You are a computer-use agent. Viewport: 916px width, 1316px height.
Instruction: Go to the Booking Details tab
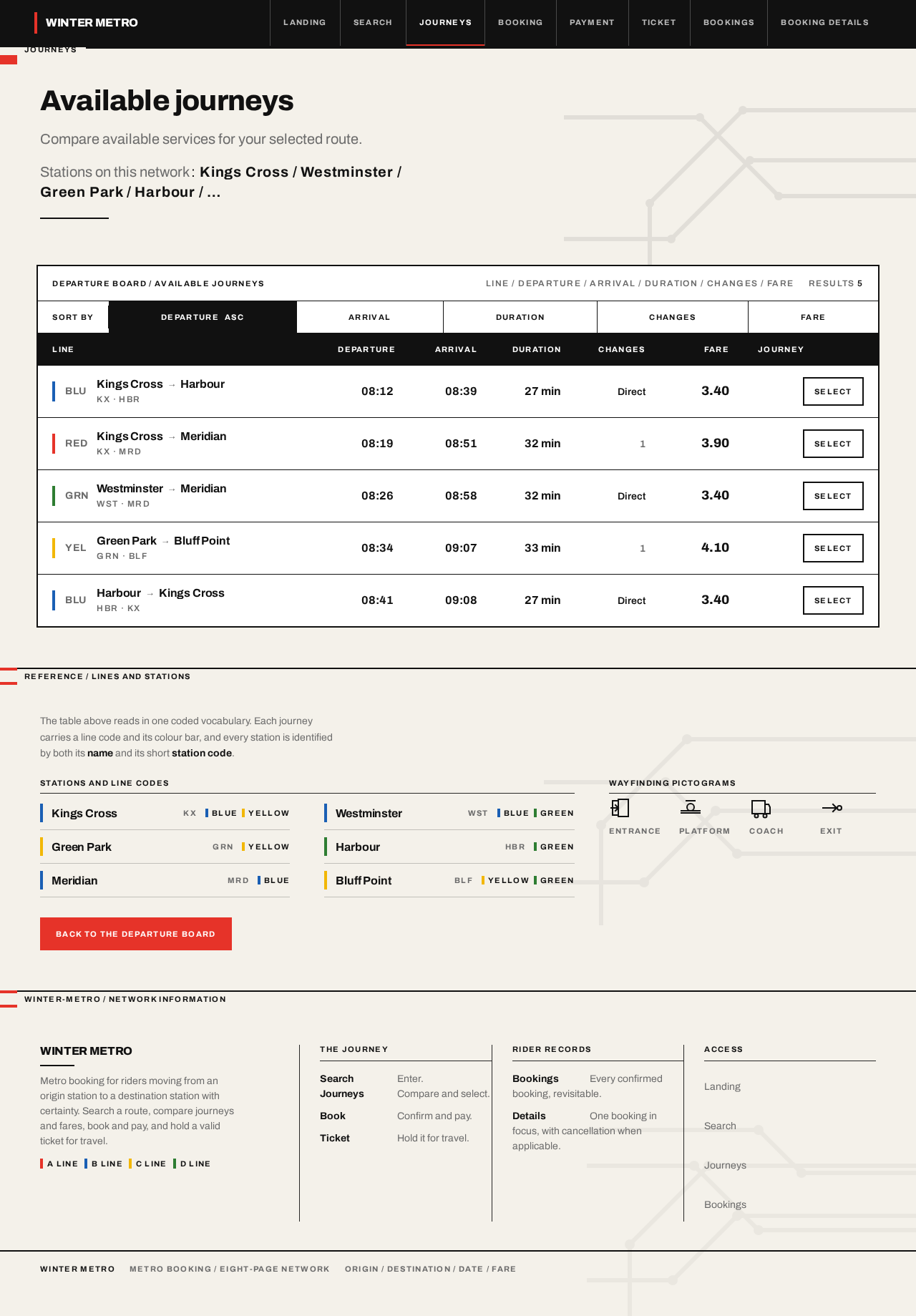coord(824,23)
